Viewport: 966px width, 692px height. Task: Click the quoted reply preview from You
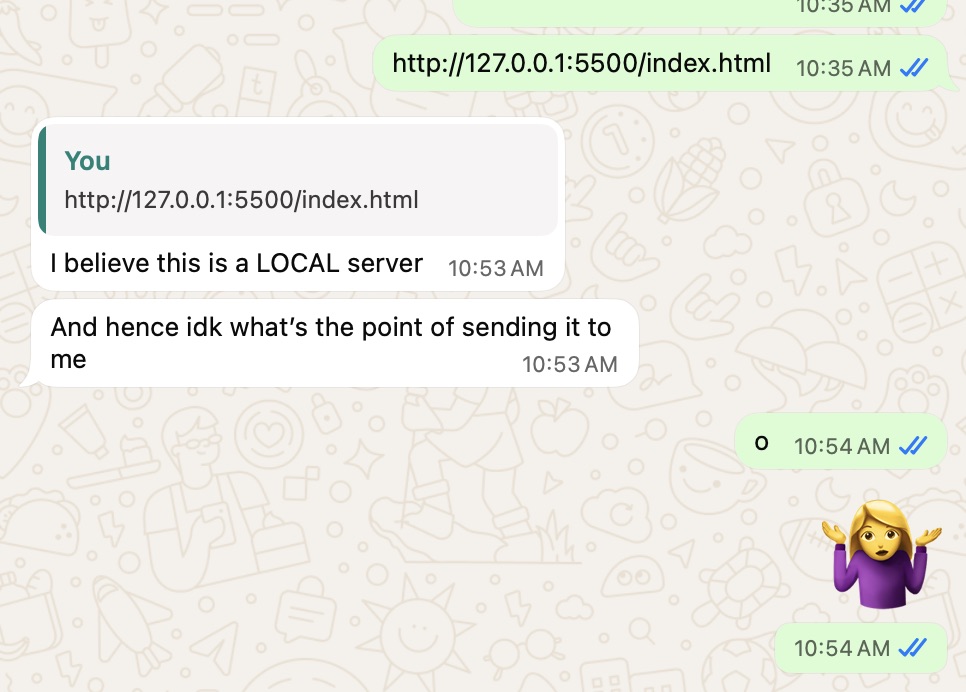point(298,179)
